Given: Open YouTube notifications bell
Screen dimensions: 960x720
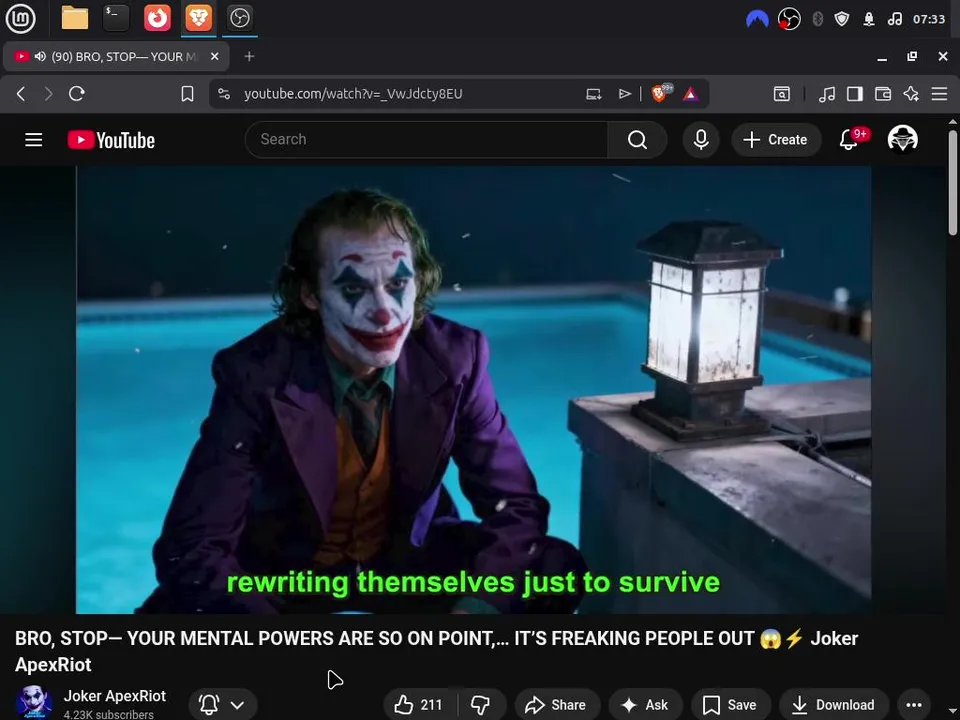Looking at the screenshot, I should (x=849, y=140).
